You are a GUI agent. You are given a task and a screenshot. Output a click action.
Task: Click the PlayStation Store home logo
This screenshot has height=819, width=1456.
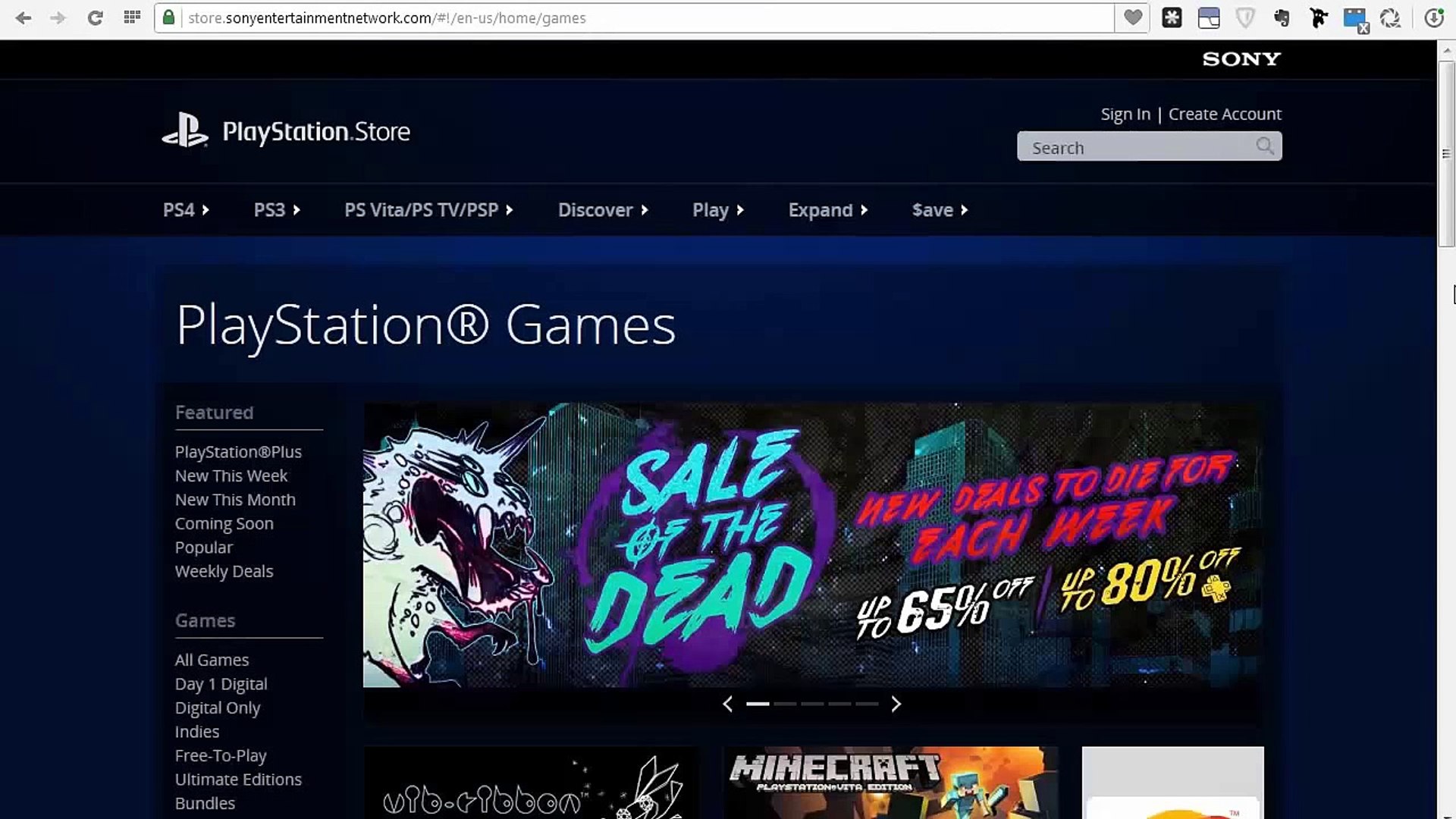(x=286, y=132)
